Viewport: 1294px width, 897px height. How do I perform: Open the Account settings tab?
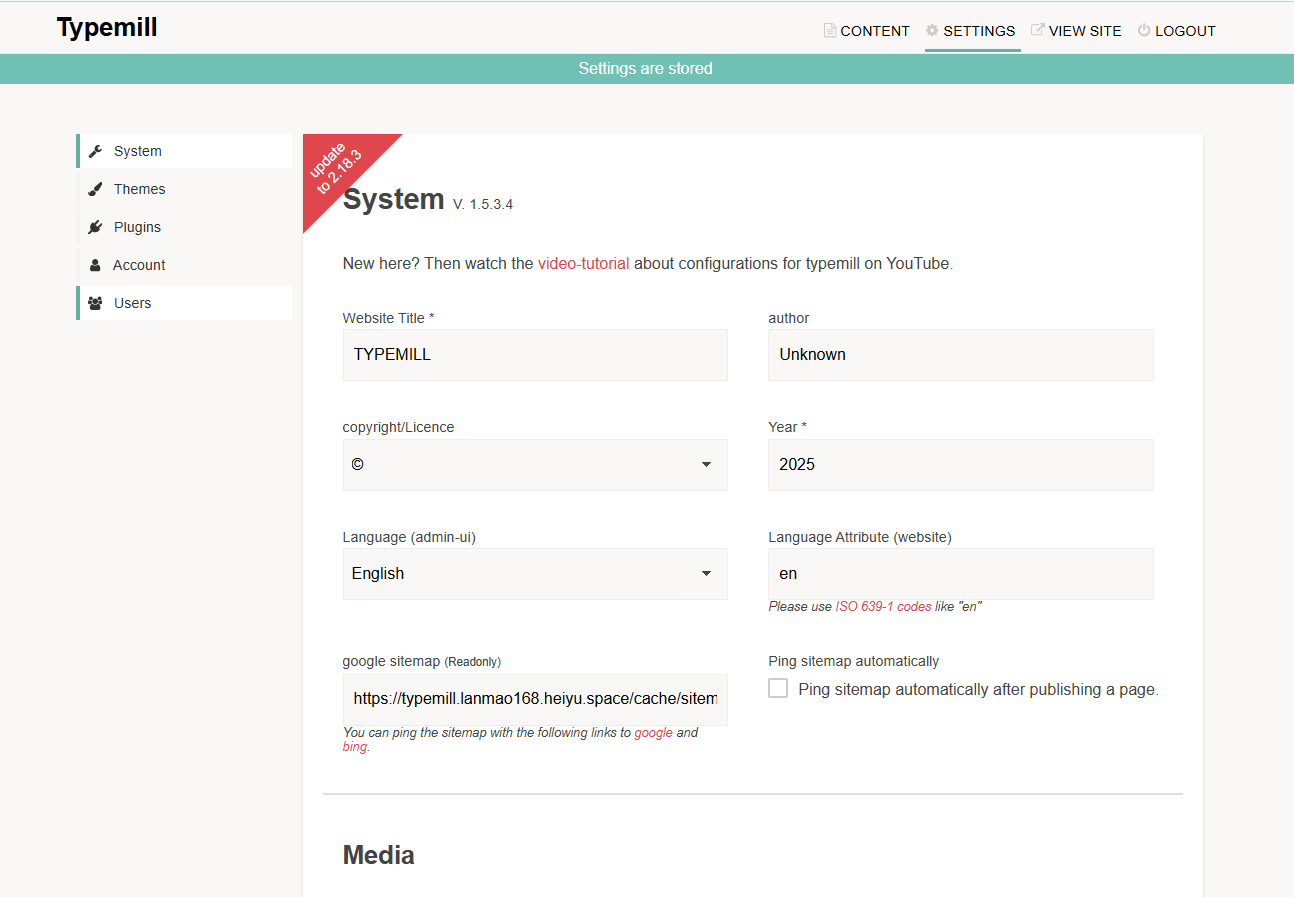tap(184, 265)
